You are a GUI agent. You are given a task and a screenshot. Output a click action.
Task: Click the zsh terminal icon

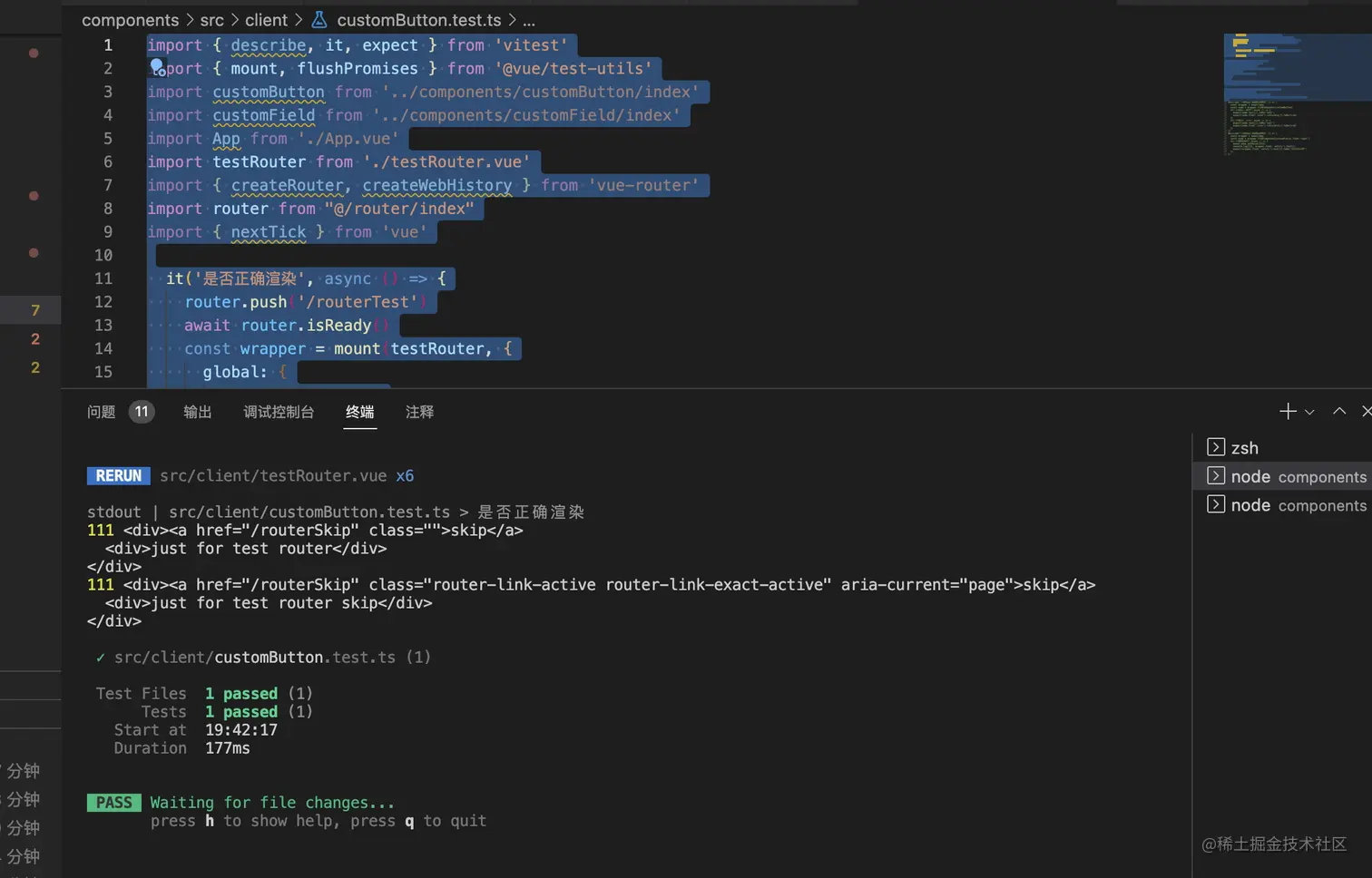pos(1216,447)
